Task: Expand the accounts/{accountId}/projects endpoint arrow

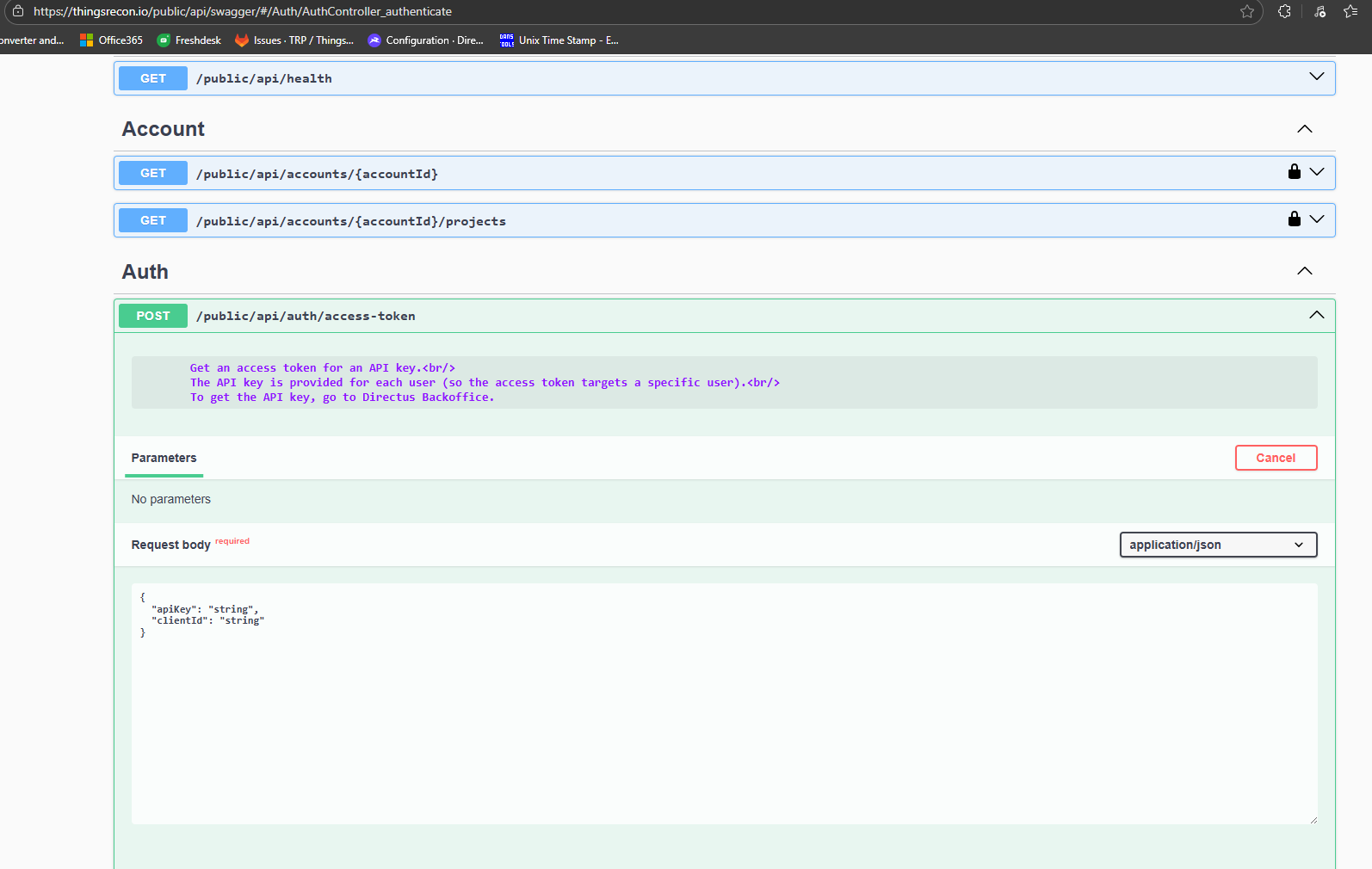Action: click(x=1316, y=219)
